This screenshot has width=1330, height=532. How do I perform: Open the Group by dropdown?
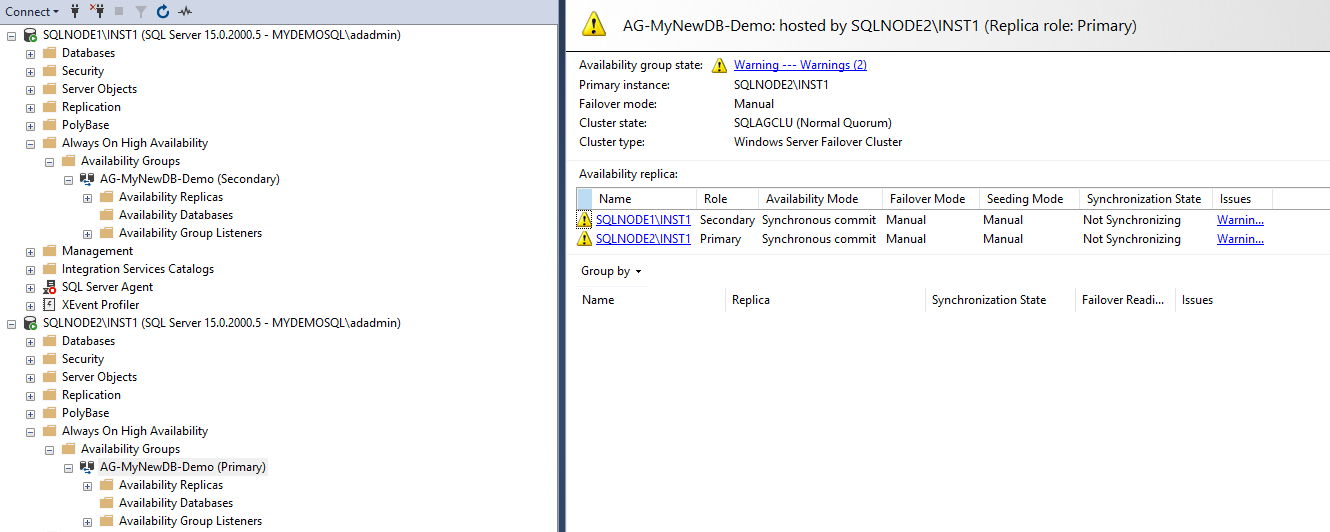pyautogui.click(x=611, y=271)
